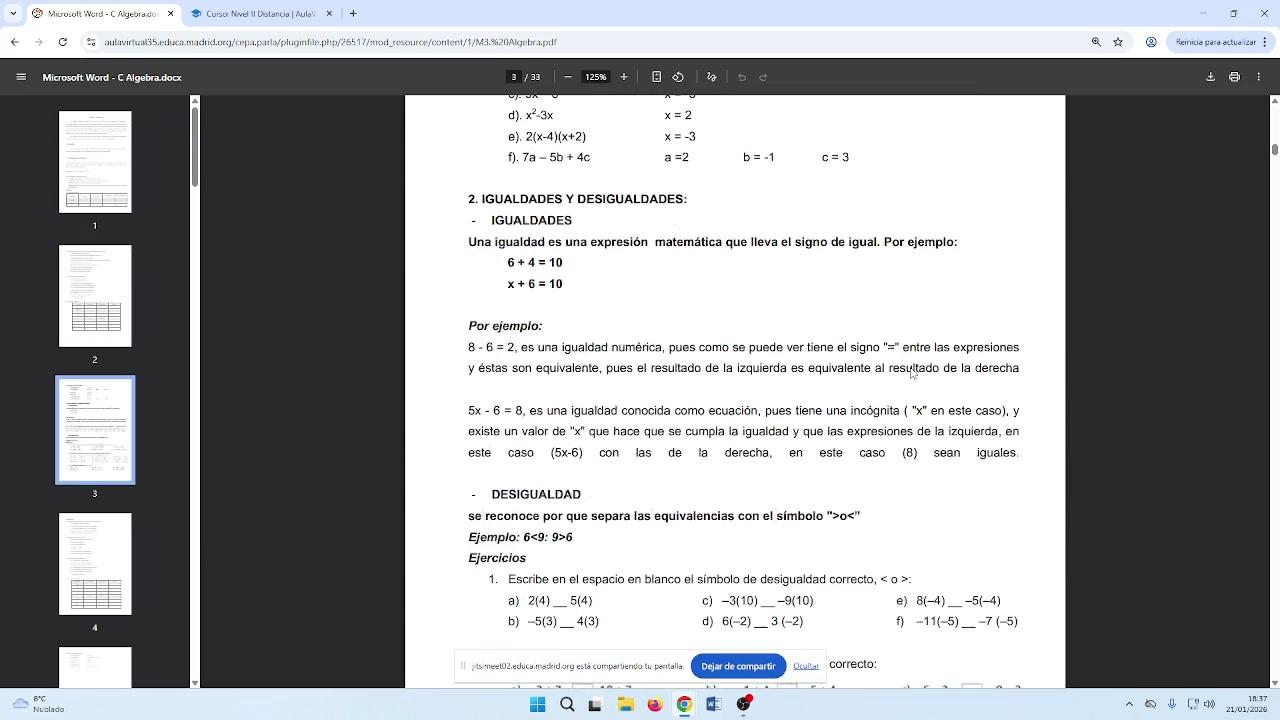The height and width of the screenshot is (720, 1280).
Task: Close the Microsoft Word - C Algebra tab
Action: [x=170, y=14]
